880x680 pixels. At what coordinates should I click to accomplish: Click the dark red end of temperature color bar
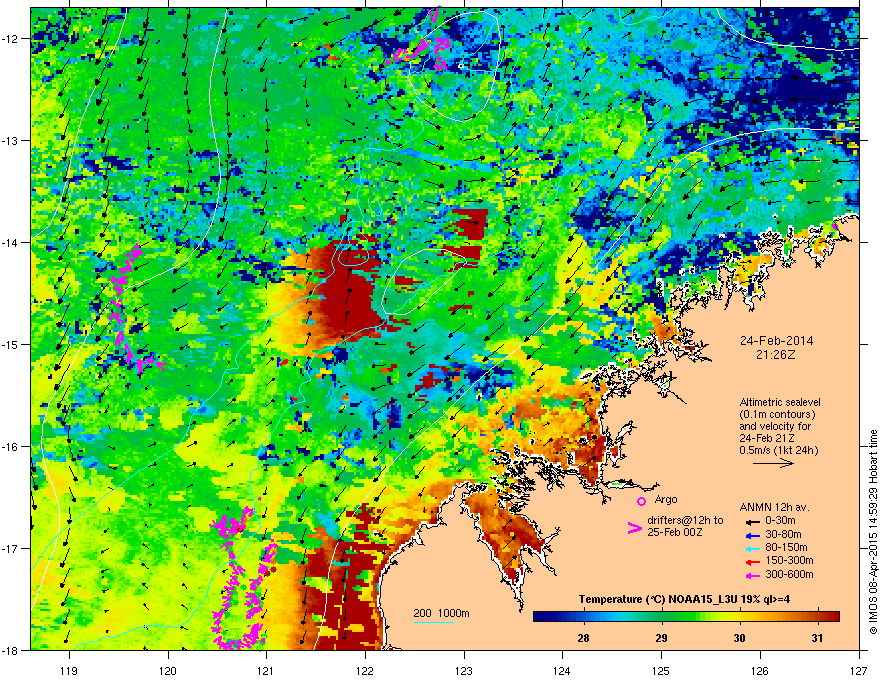[x=834, y=617]
